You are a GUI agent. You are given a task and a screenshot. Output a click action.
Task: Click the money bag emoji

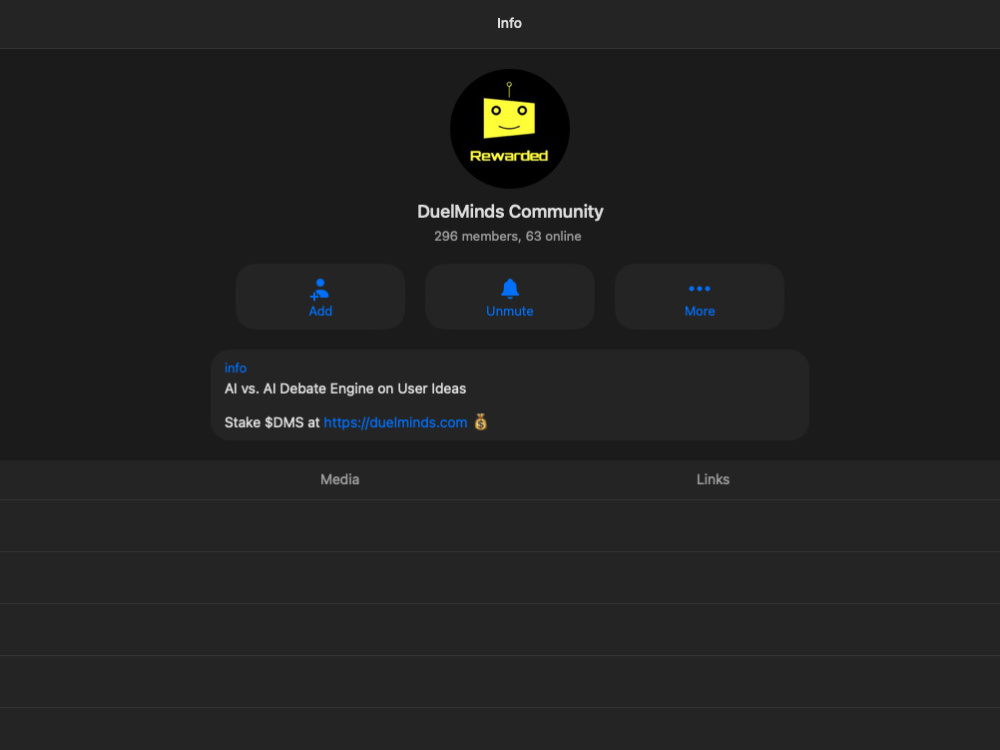tap(481, 422)
